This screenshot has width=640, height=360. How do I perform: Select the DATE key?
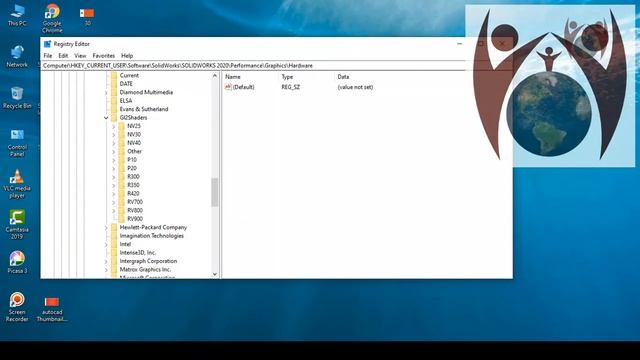(126, 84)
